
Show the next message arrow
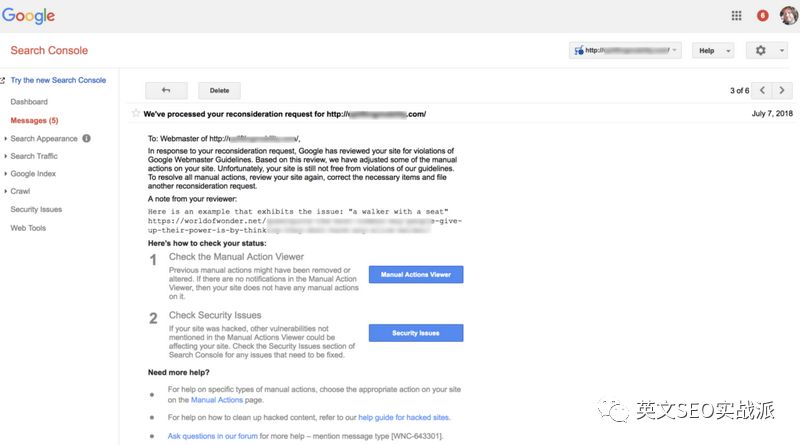click(782, 90)
